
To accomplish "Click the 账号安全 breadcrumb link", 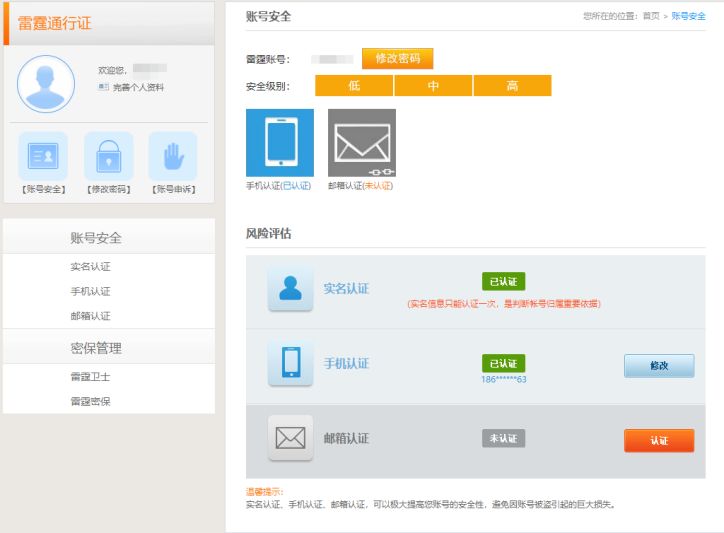I will point(688,16).
